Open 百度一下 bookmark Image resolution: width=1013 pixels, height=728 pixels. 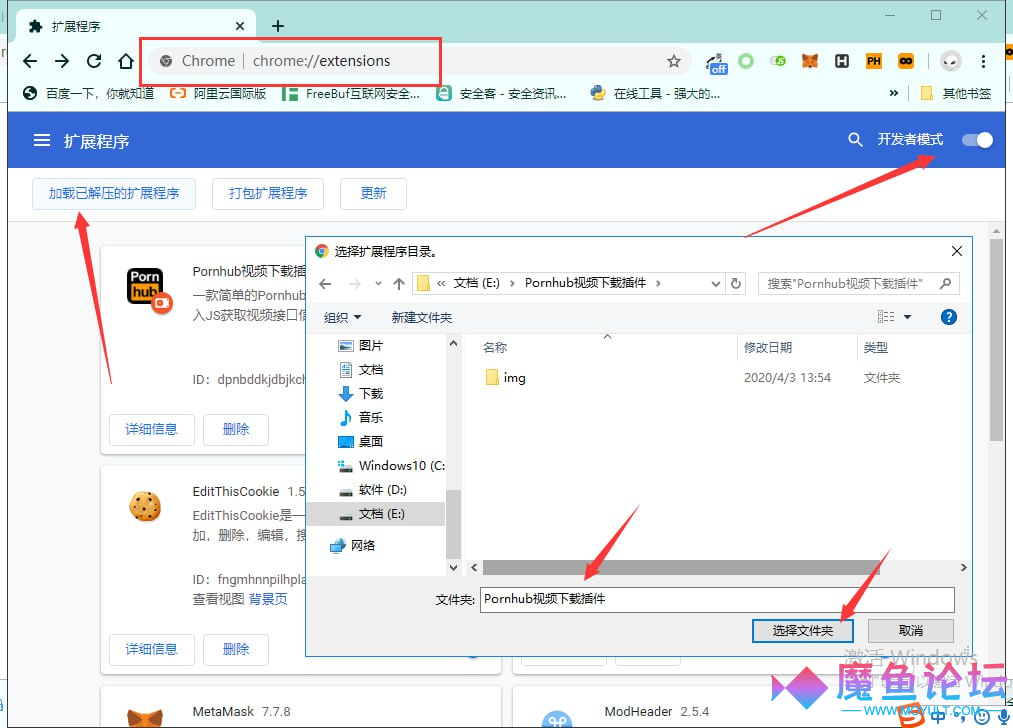click(x=89, y=94)
